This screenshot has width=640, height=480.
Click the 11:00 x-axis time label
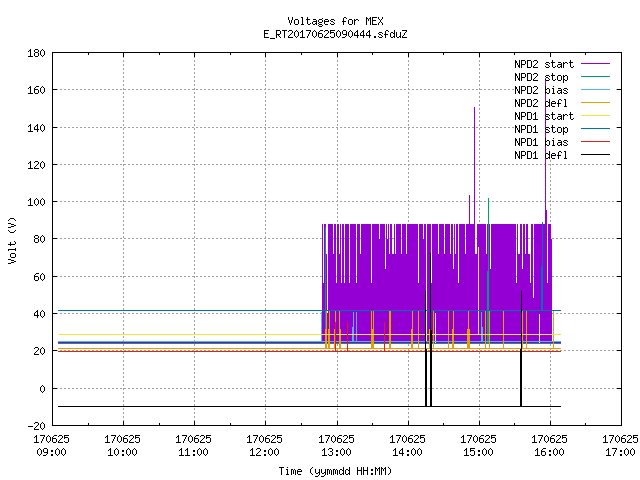click(x=194, y=452)
